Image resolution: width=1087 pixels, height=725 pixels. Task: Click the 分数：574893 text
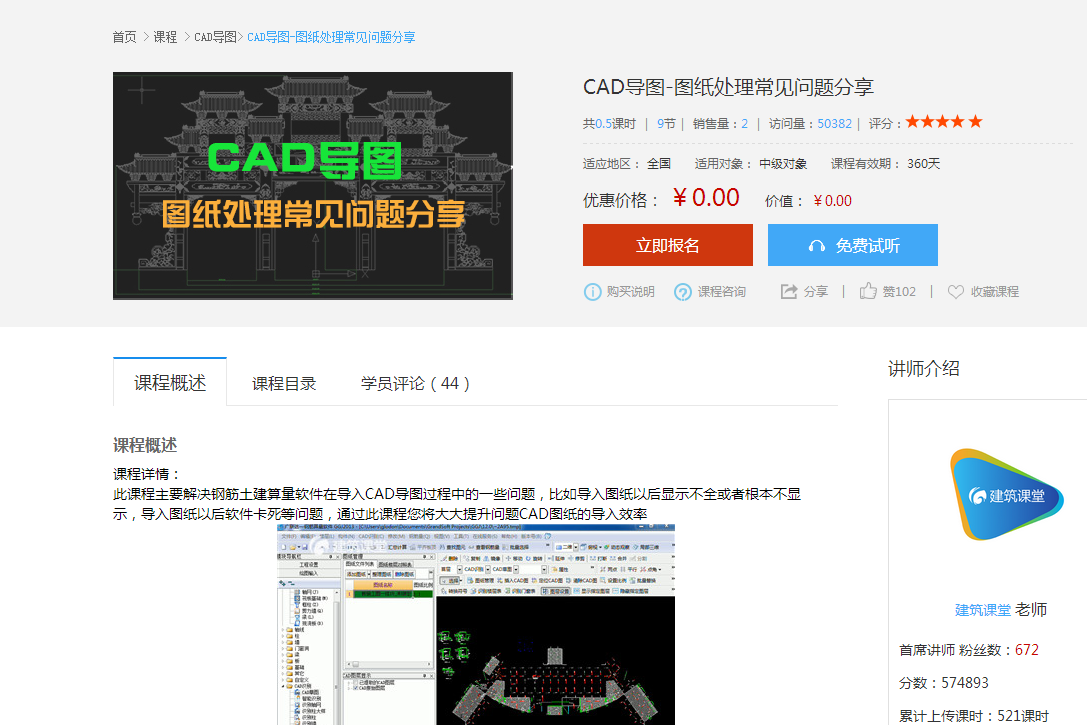click(943, 683)
